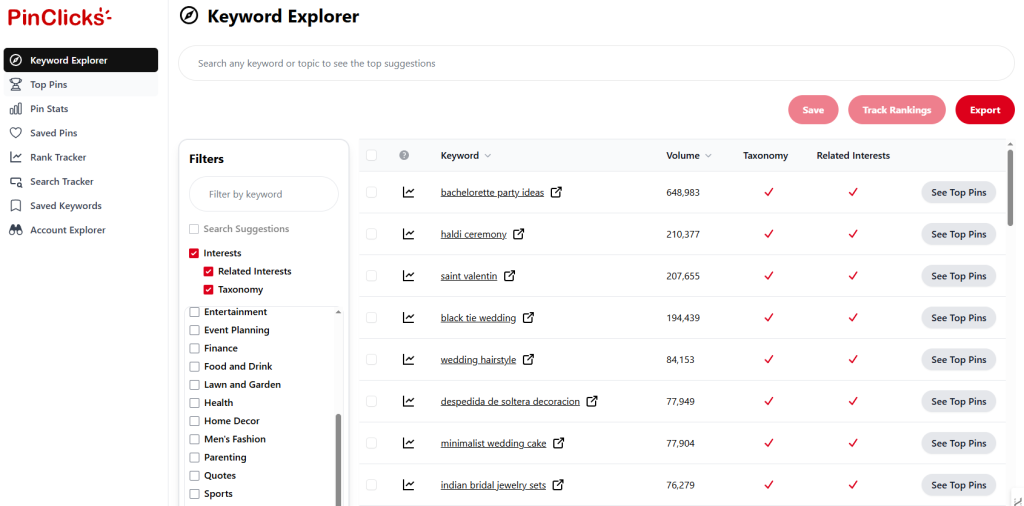Open external link beside despedida de soltera decoracion
The image size is (1024, 506).
click(592, 402)
